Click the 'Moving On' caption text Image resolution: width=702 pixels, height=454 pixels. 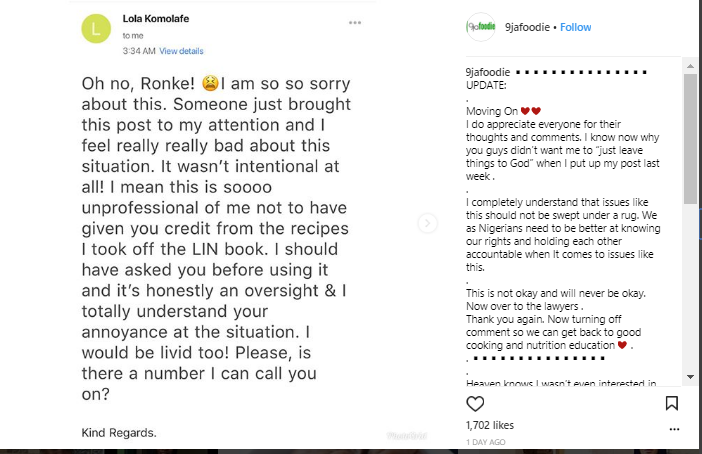pyautogui.click(x=489, y=110)
